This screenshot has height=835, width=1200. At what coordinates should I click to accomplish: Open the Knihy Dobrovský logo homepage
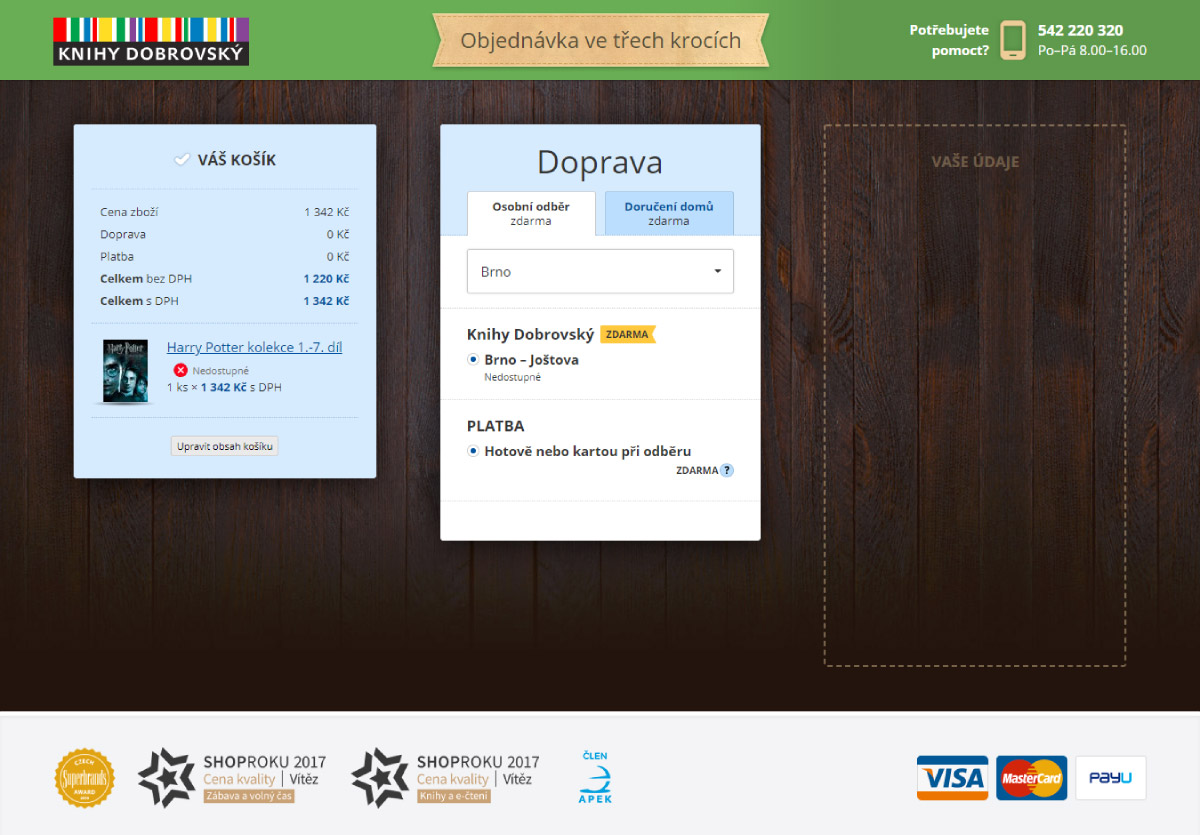click(x=151, y=41)
